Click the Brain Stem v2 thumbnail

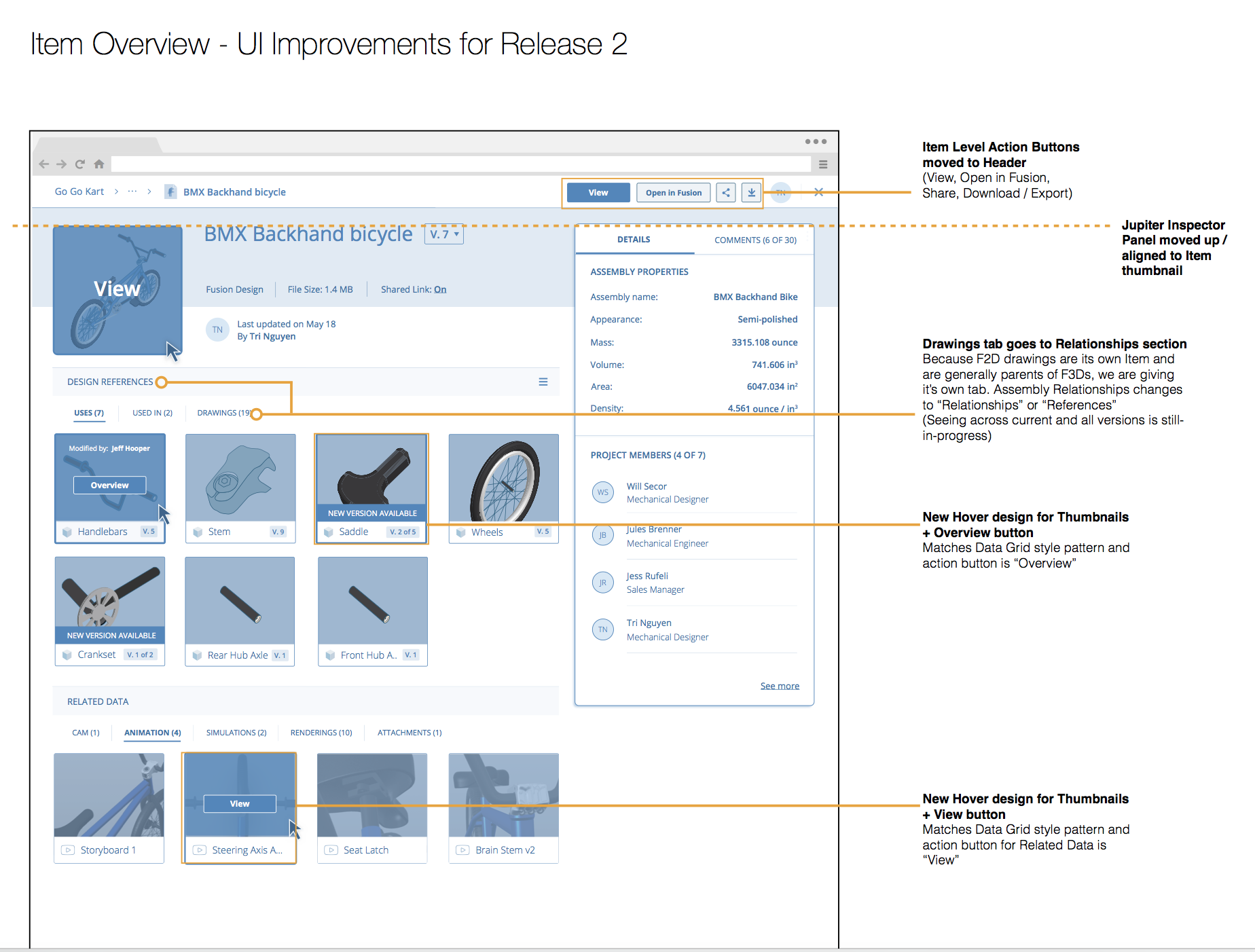point(504,808)
